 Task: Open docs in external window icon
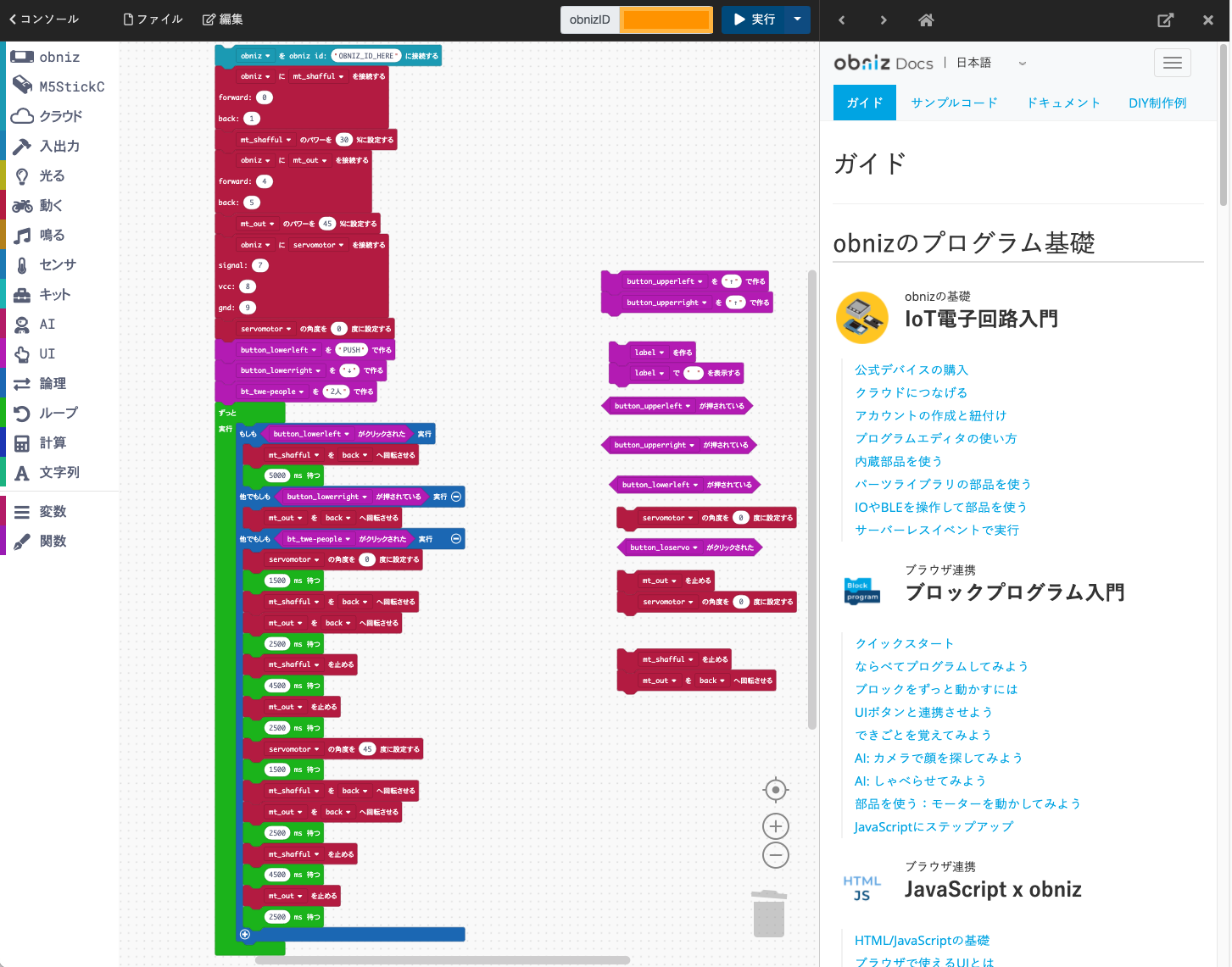[x=1166, y=19]
